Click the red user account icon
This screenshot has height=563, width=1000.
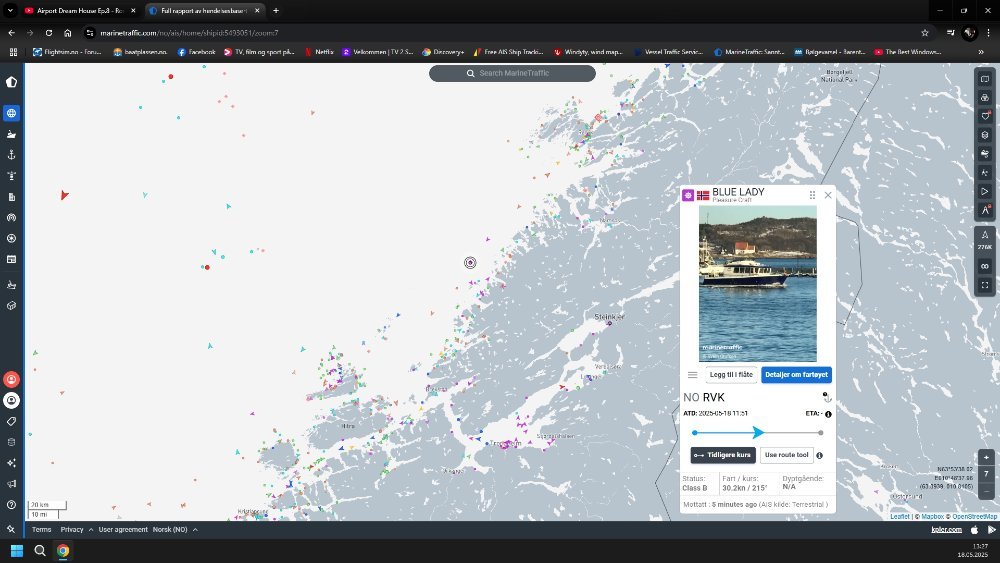(x=11, y=379)
